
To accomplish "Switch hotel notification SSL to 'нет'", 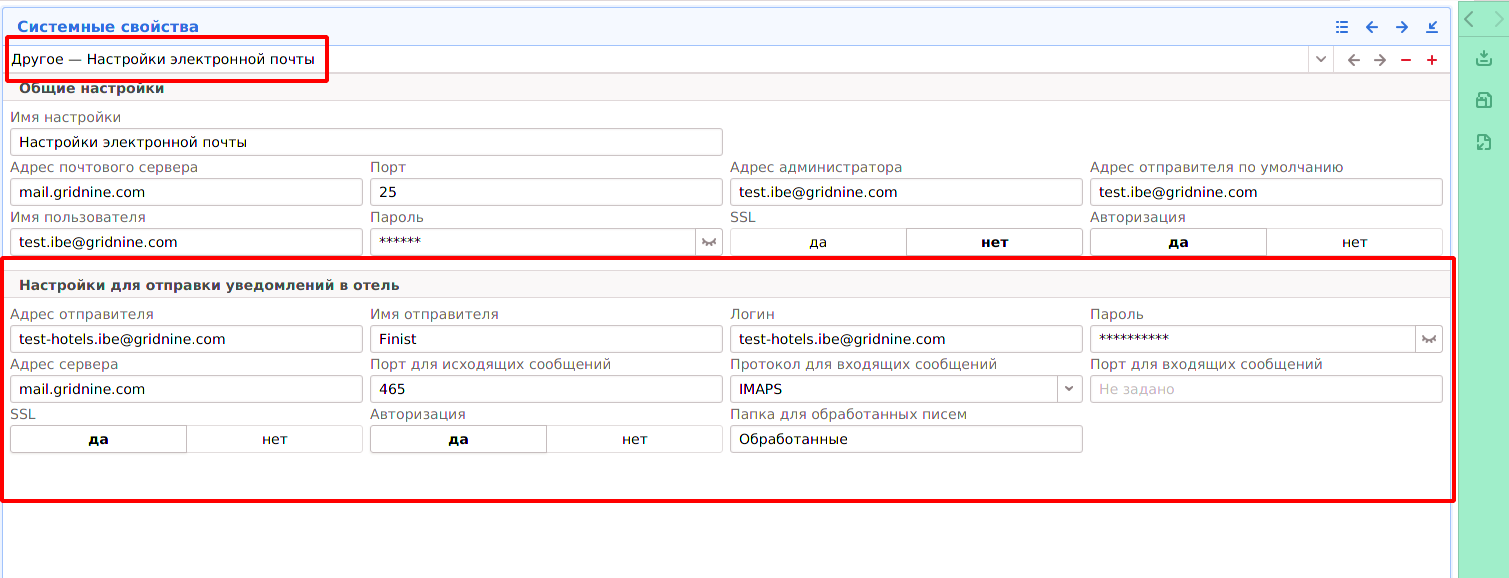I will [274, 439].
